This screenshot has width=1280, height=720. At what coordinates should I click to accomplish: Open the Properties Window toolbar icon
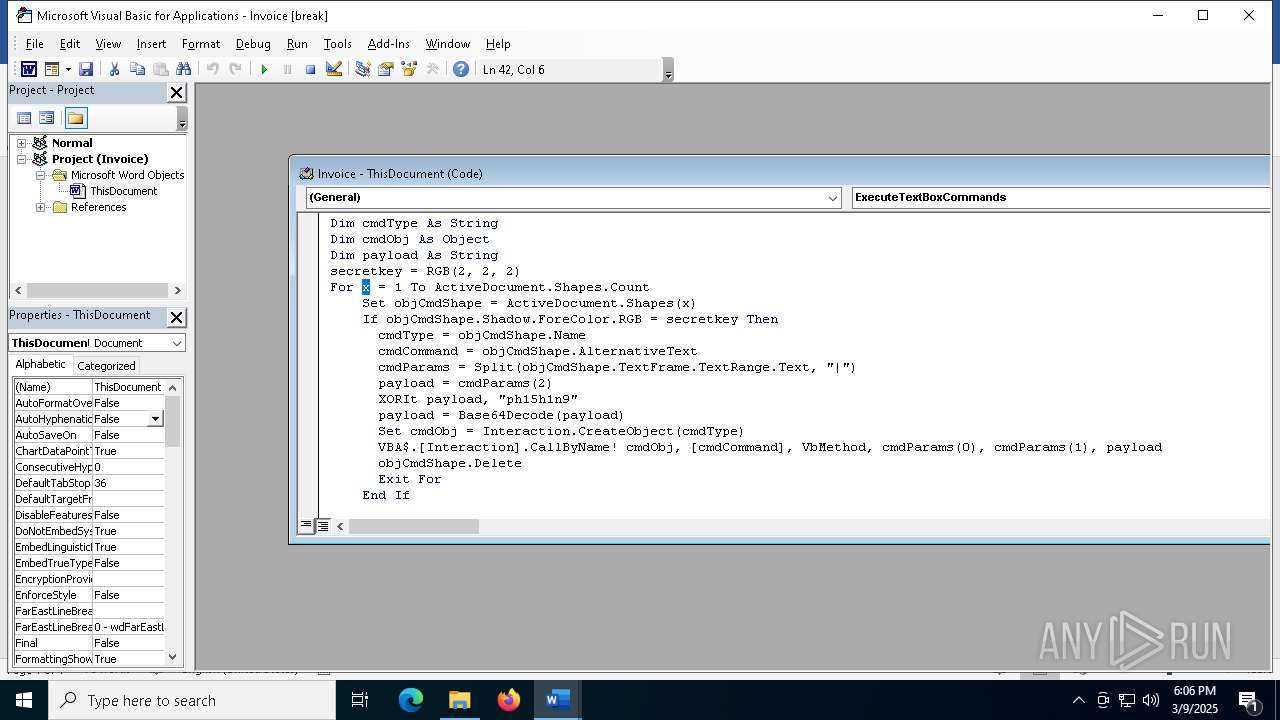[x=385, y=69]
